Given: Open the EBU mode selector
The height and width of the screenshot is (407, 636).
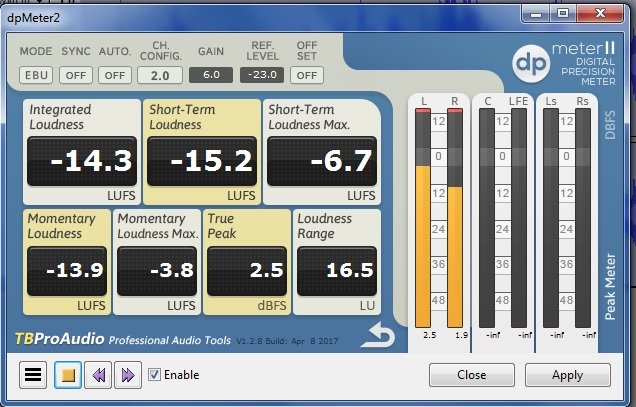Looking at the screenshot, I should click(x=36, y=75).
